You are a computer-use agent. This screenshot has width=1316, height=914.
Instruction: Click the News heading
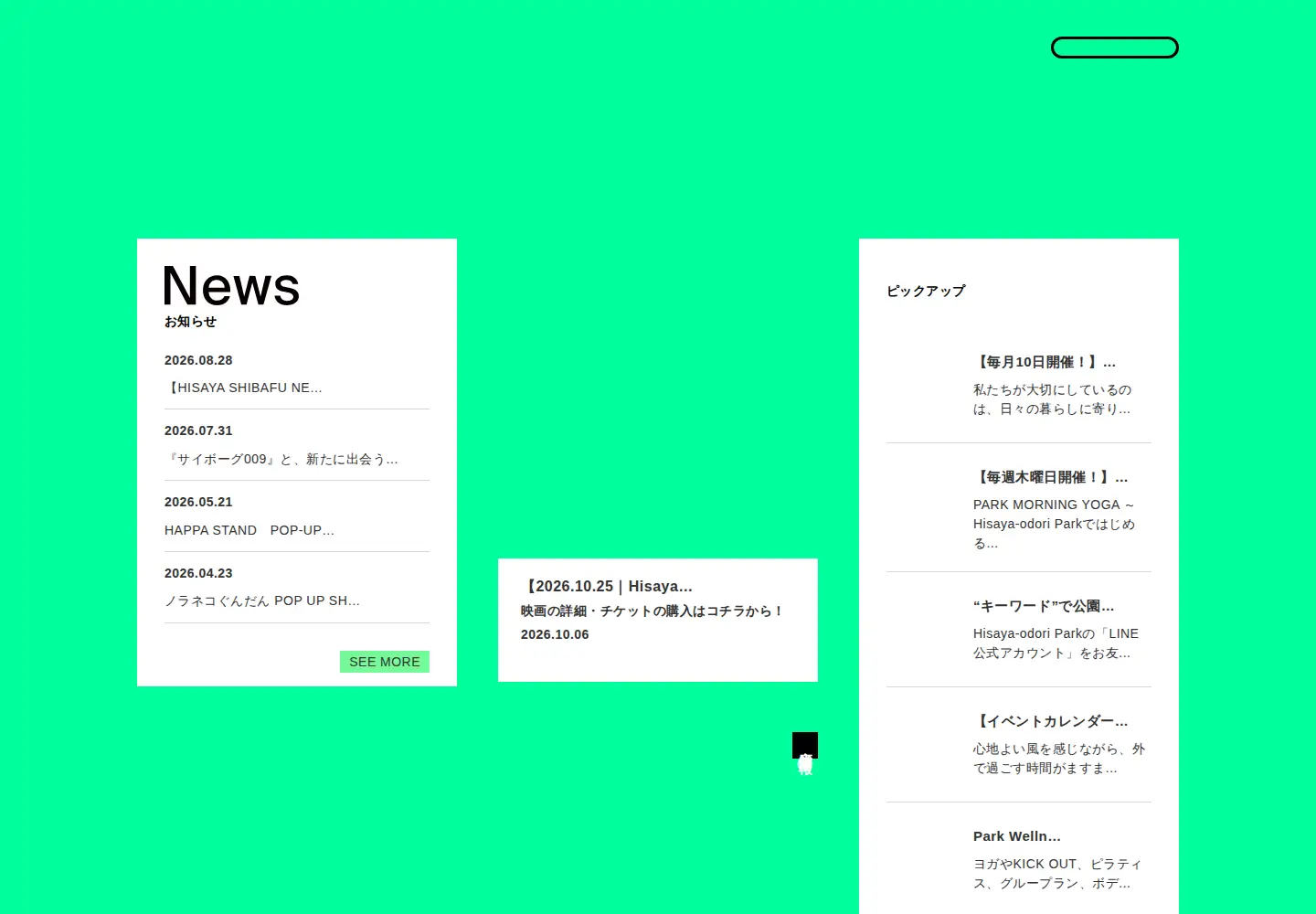[x=231, y=286]
